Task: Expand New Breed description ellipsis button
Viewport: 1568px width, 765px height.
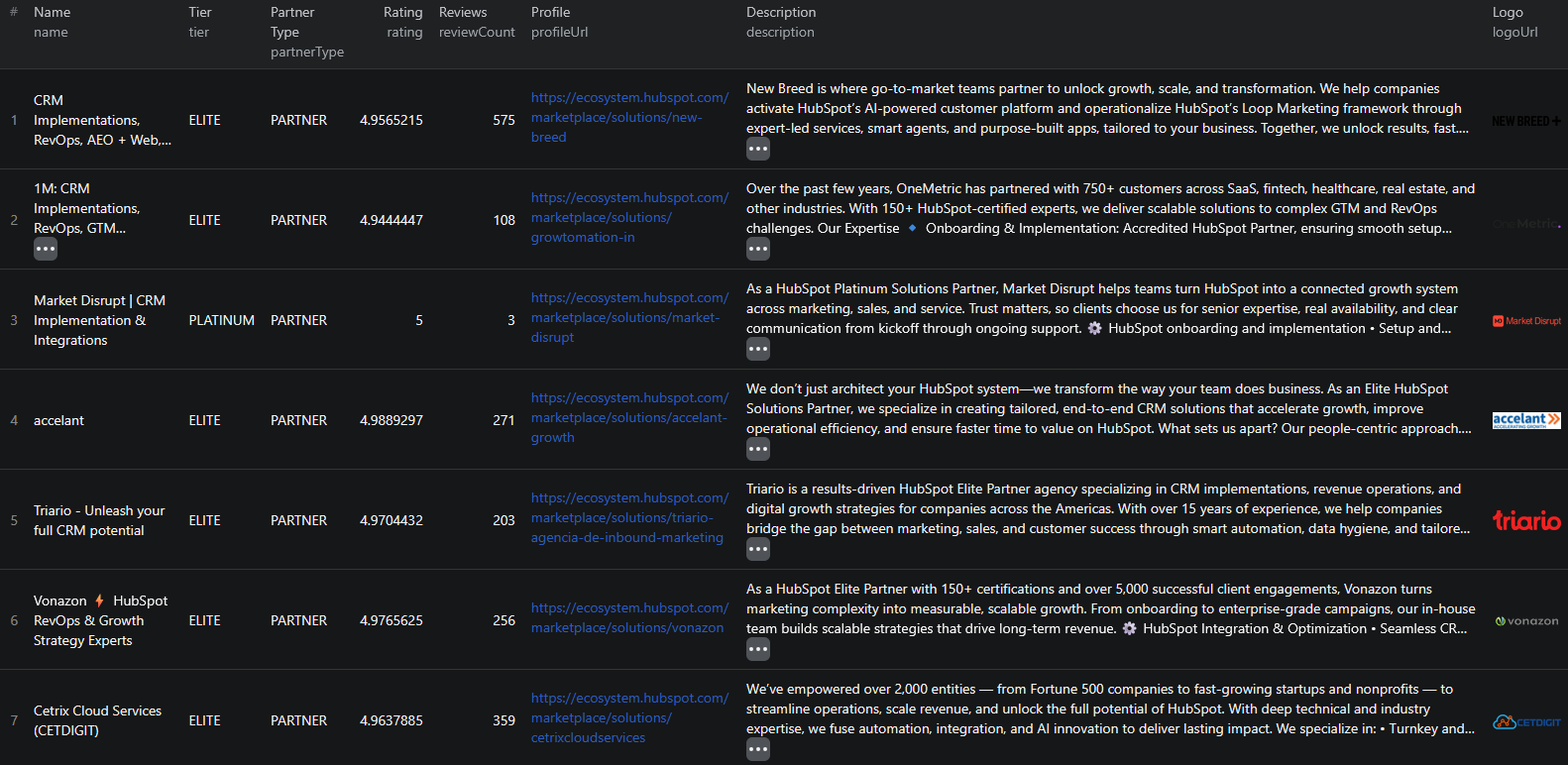Action: point(758,150)
